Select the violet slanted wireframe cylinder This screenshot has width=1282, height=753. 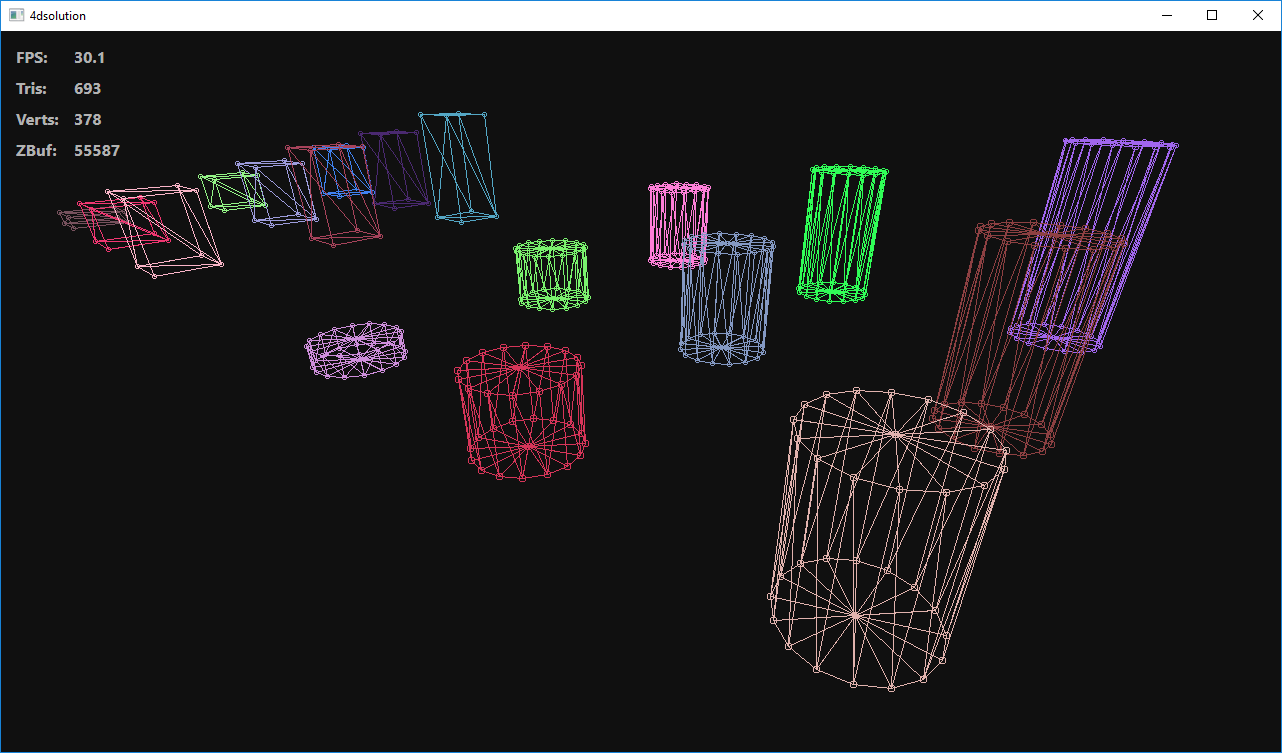click(1092, 245)
